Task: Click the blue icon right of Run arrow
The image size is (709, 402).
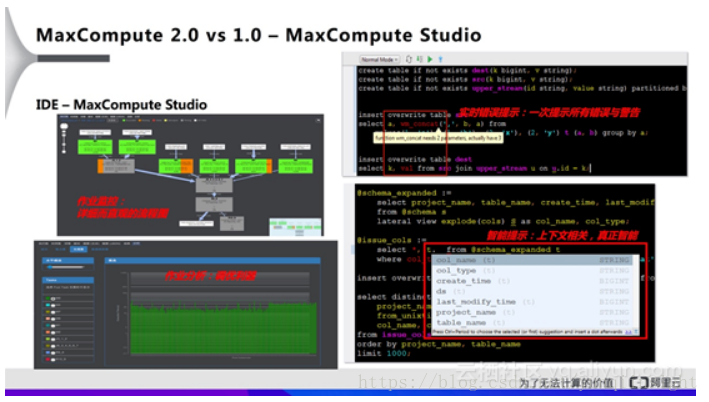Action: click(440, 59)
